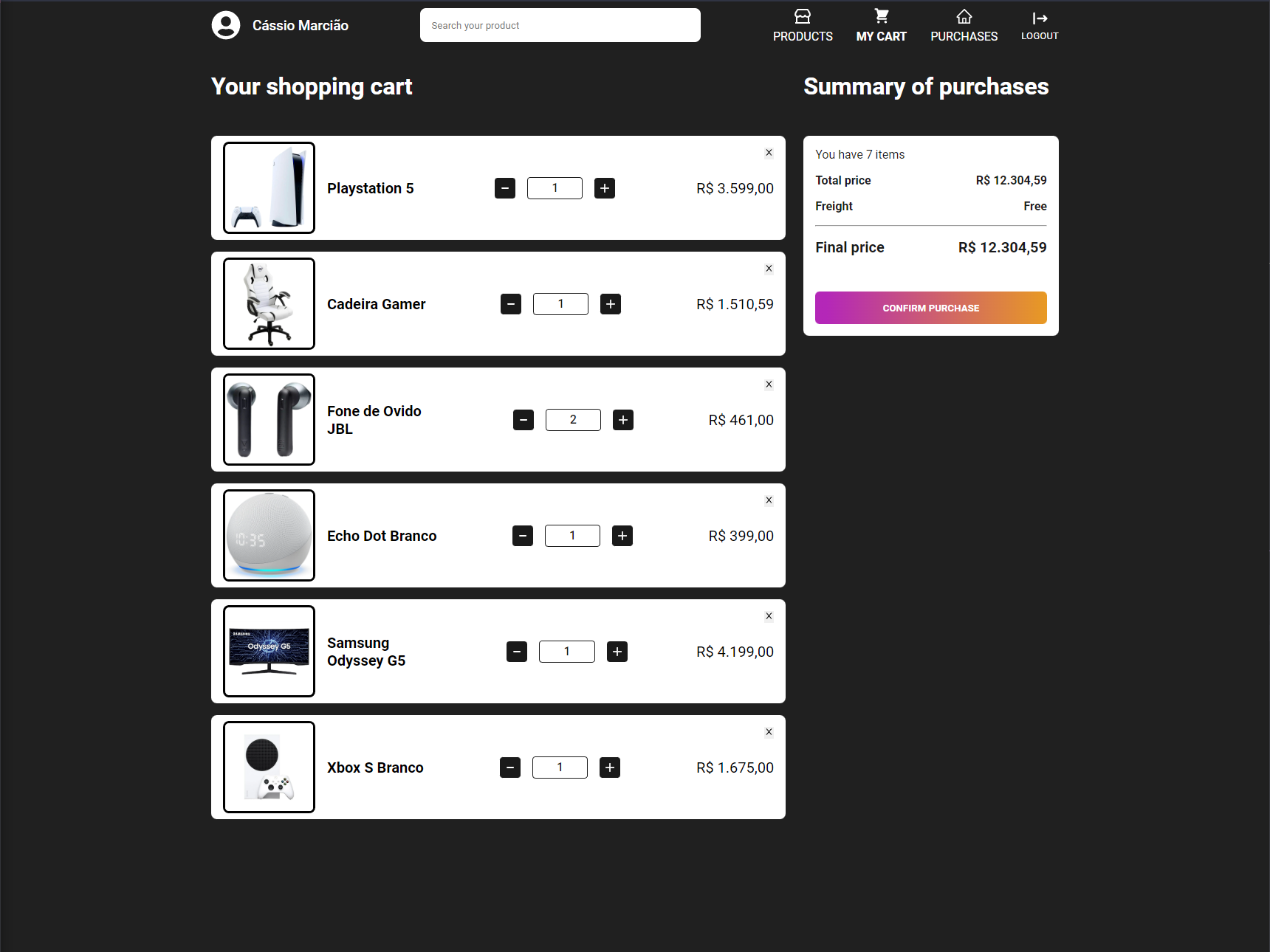Increase Xbox S Branco quantity

(610, 768)
